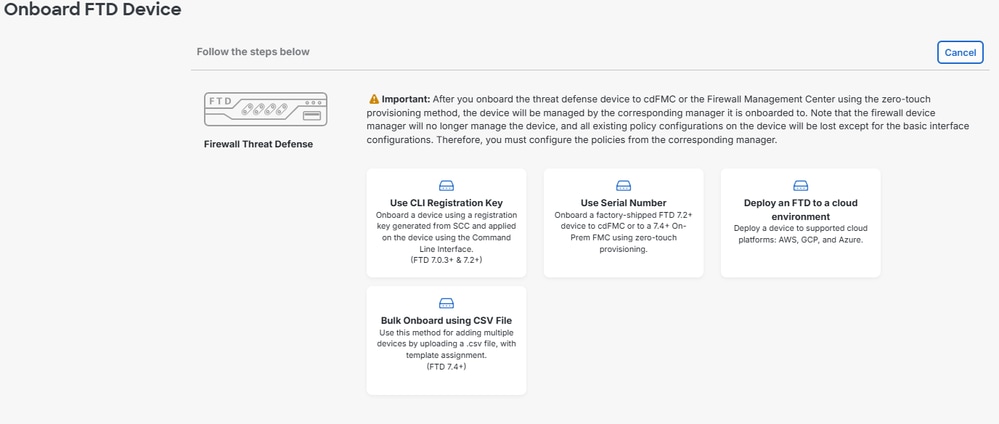Click the Firewall Threat Defense label

pyautogui.click(x=258, y=144)
